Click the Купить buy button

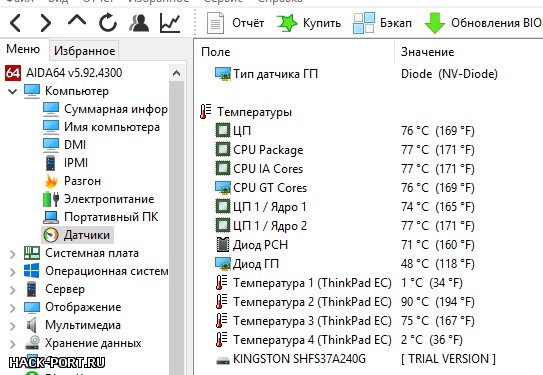point(309,23)
